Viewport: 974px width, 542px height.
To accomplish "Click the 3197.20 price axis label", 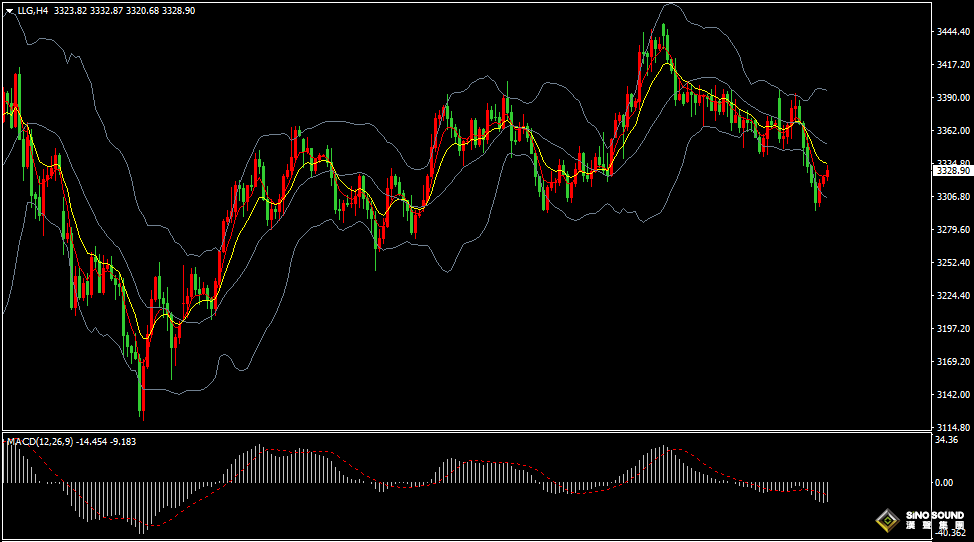I will [954, 328].
